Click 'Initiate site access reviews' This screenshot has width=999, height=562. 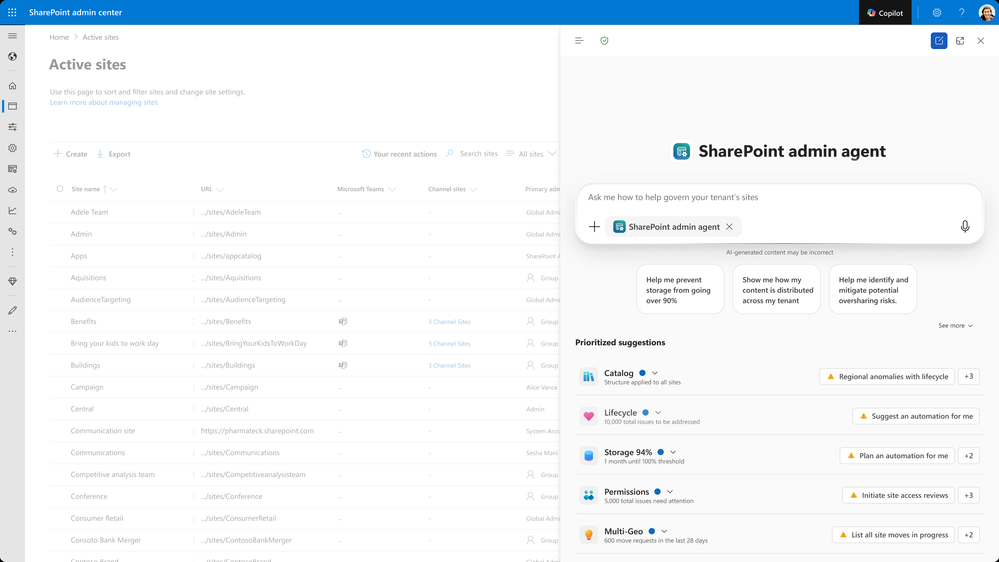click(x=898, y=495)
